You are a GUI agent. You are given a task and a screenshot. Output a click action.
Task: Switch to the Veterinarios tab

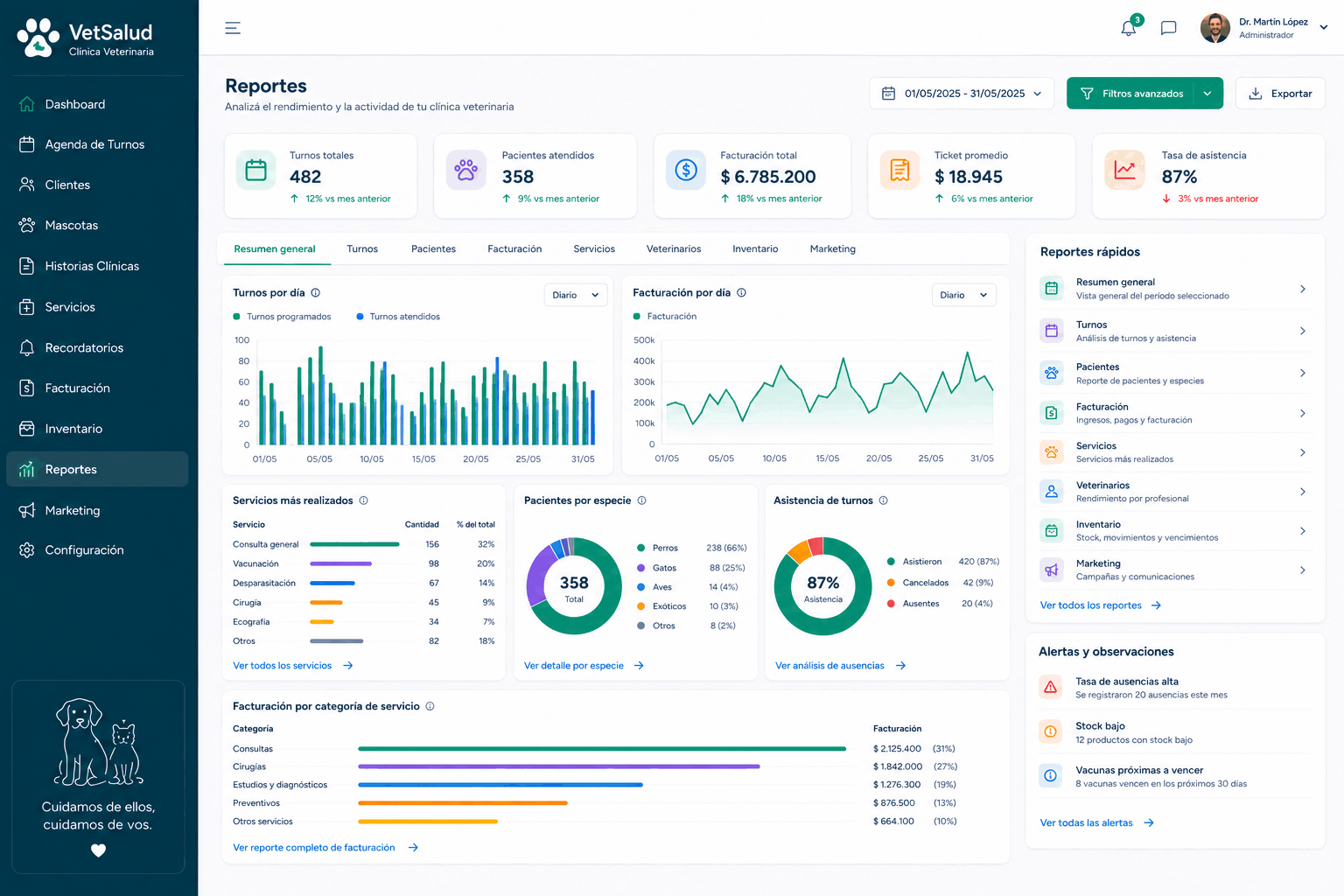674,249
